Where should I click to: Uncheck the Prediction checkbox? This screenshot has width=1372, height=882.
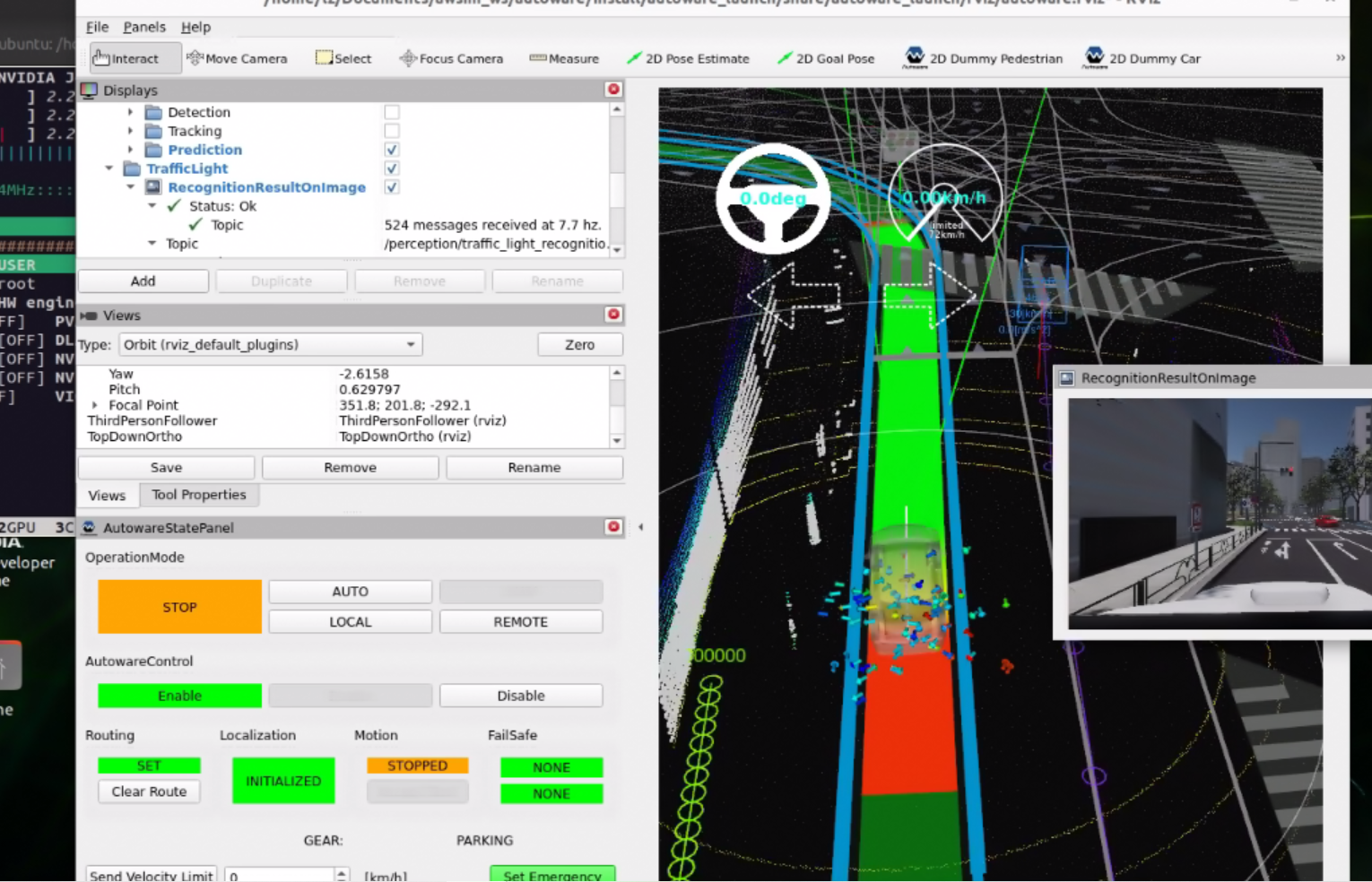coord(392,150)
